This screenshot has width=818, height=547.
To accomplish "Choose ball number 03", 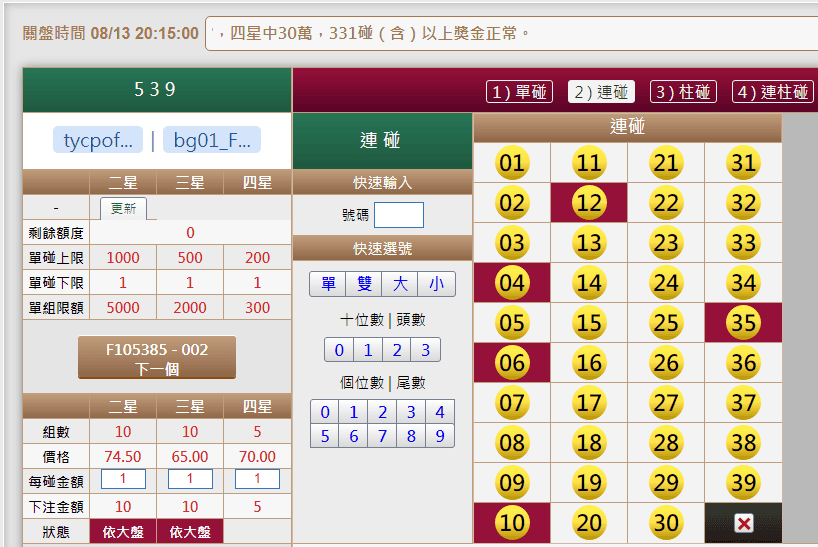I will pos(512,243).
